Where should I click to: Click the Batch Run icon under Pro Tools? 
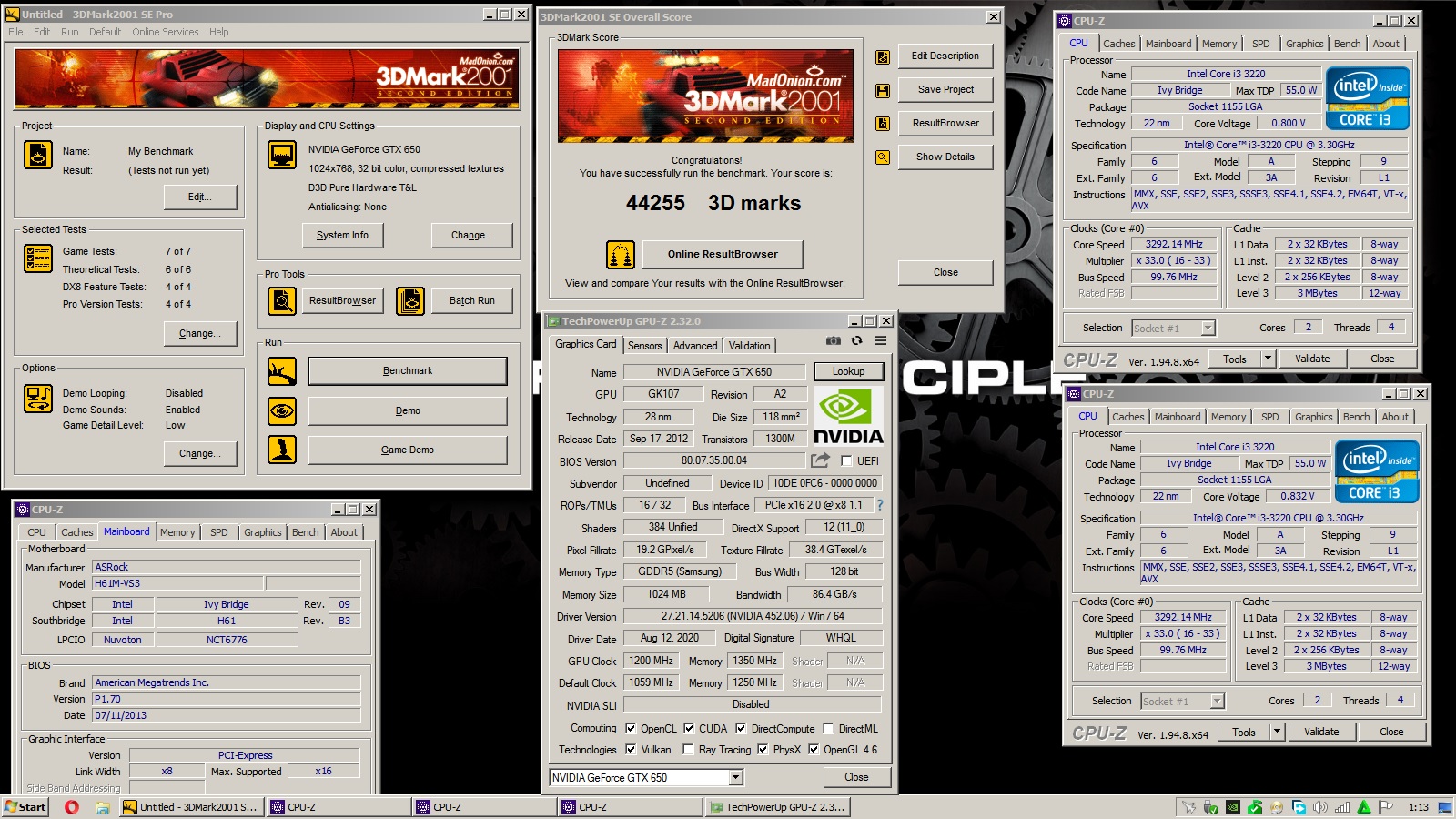410,300
